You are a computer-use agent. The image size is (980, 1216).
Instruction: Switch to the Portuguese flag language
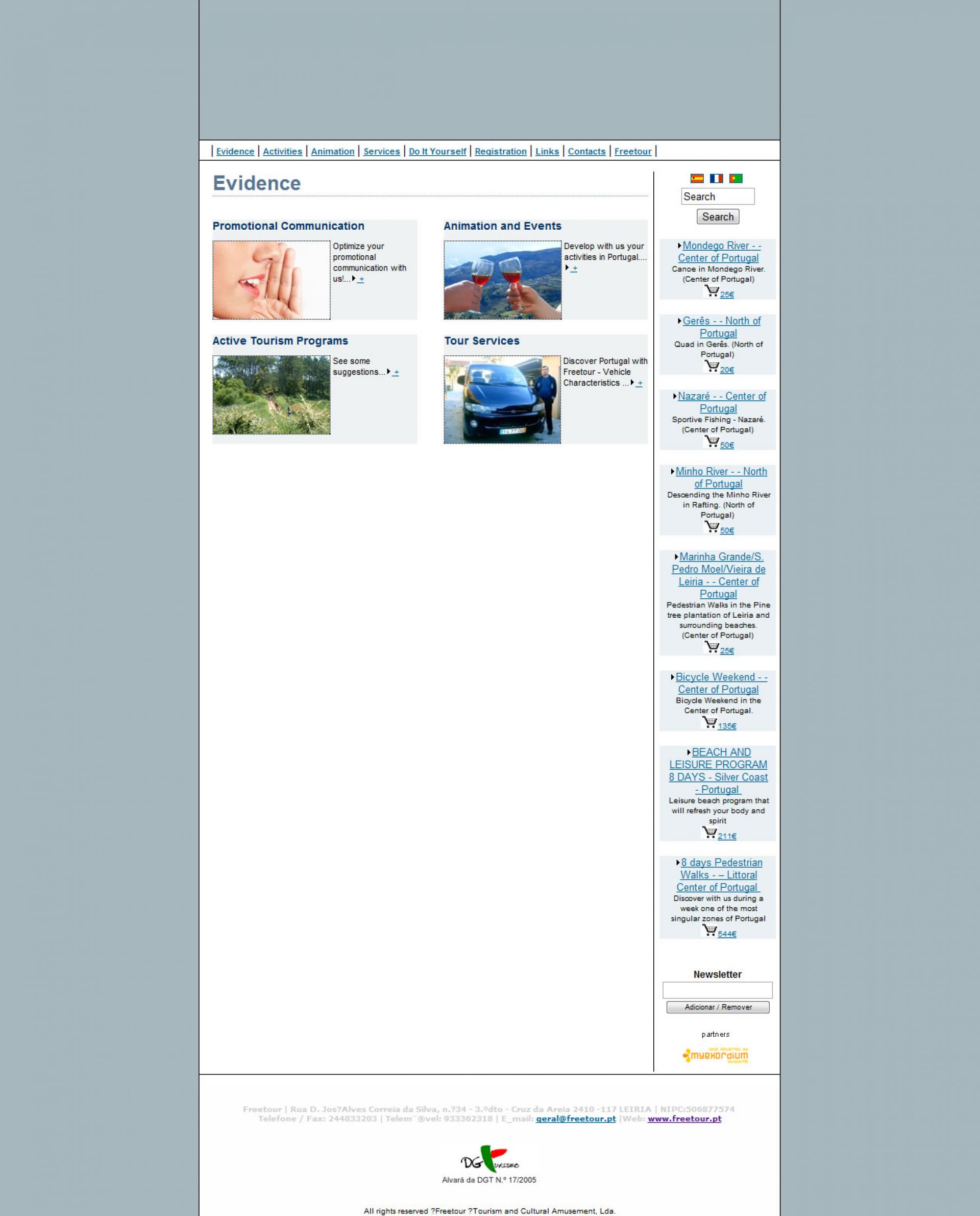736,178
